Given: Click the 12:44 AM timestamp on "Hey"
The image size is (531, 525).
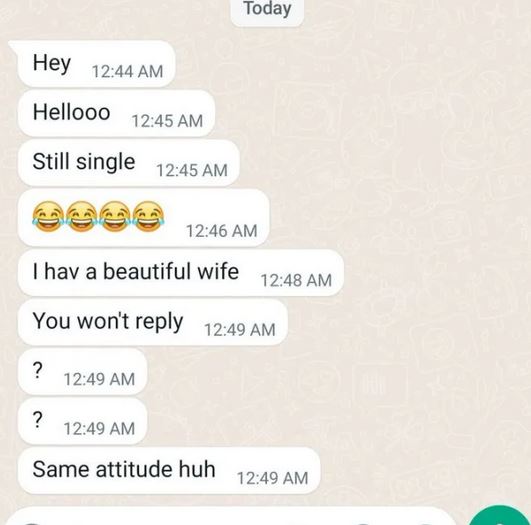Looking at the screenshot, I should tap(127, 71).
